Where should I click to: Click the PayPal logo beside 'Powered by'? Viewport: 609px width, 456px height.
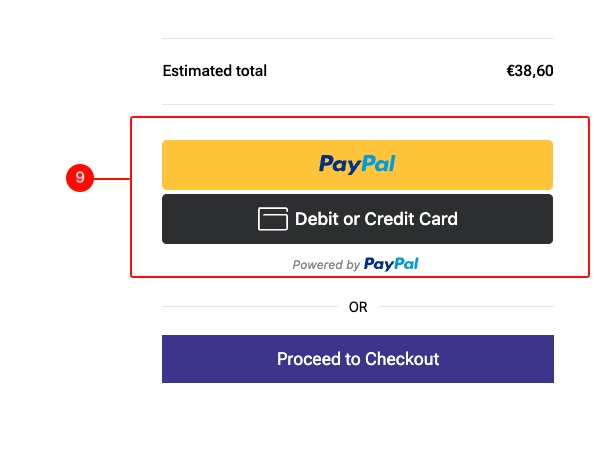coord(391,265)
